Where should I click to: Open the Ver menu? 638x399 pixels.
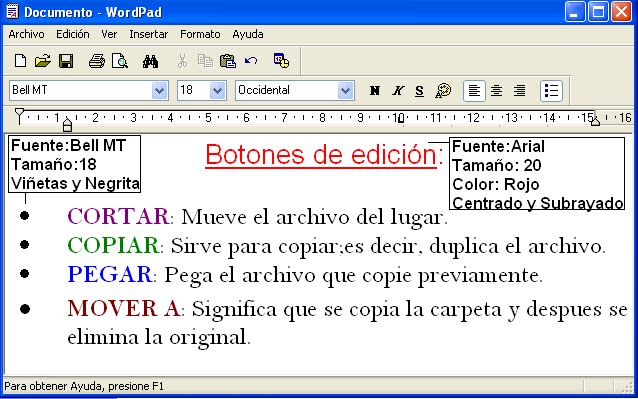tap(109, 34)
